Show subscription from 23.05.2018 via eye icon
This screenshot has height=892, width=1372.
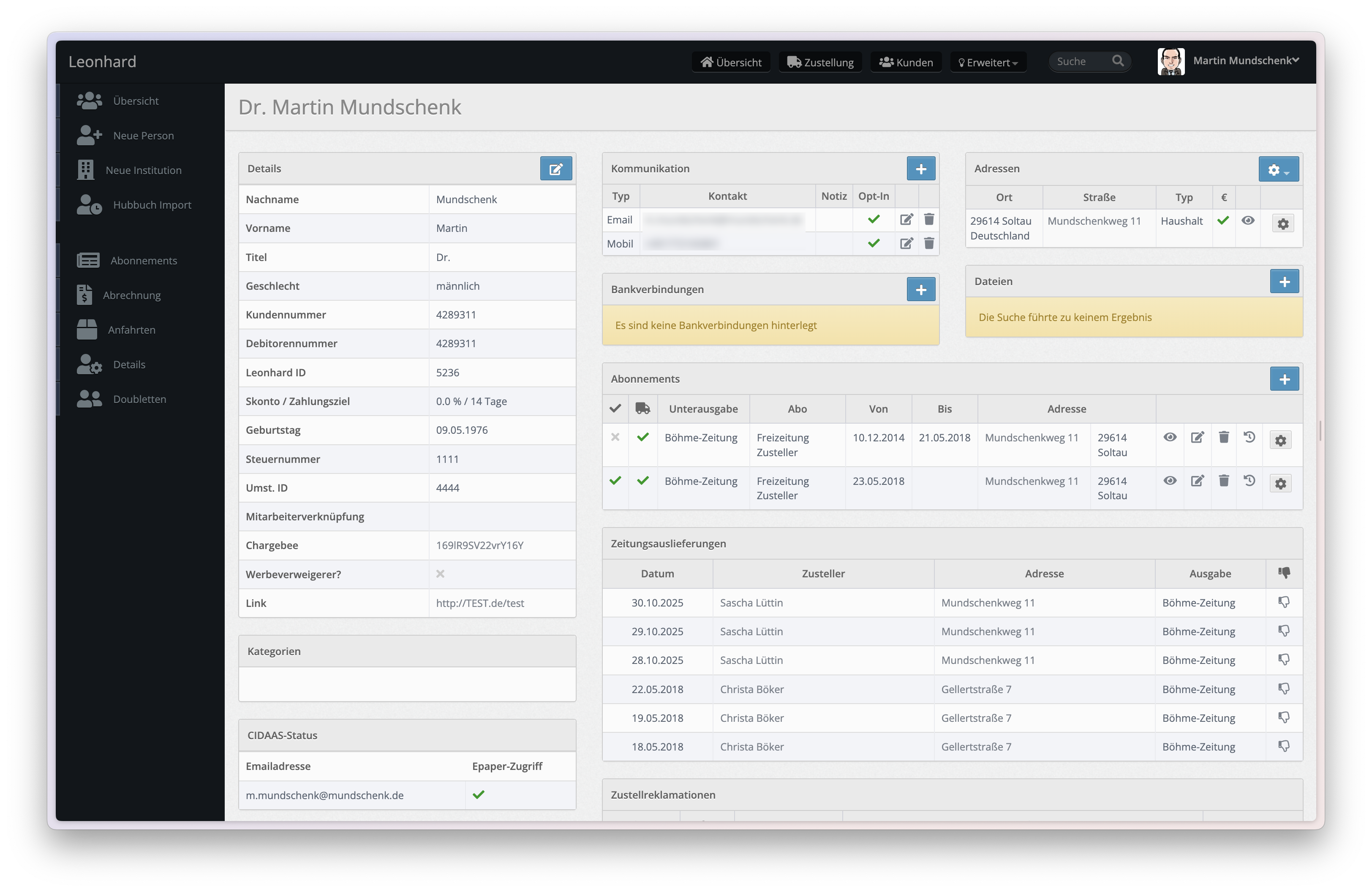[x=1170, y=481]
